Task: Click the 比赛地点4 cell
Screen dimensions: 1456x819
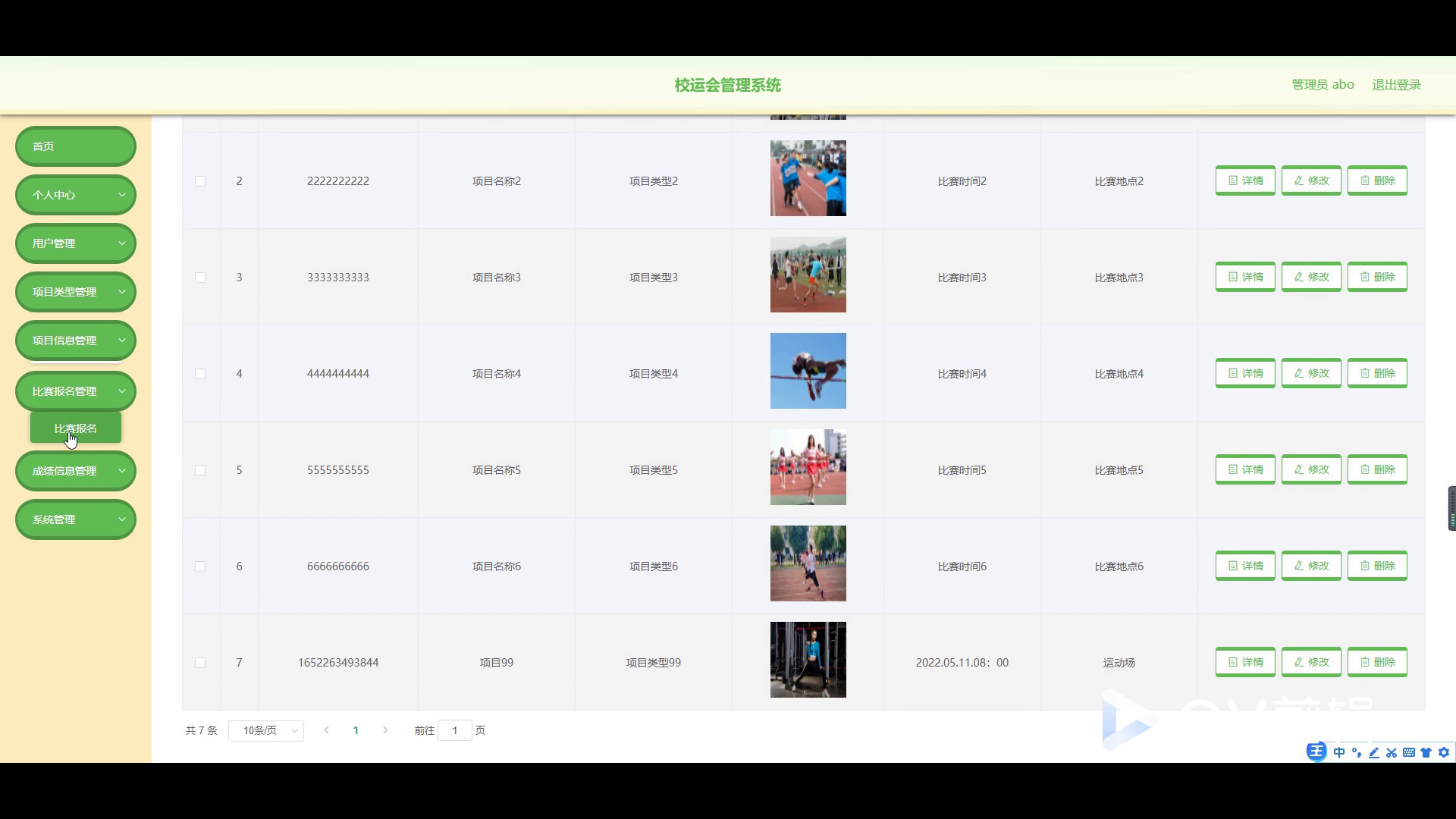Action: pos(1119,374)
